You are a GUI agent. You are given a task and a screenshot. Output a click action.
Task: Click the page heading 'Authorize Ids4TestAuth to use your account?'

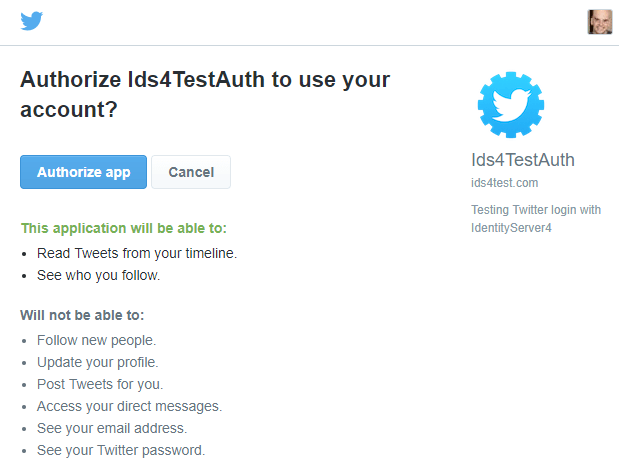point(205,94)
